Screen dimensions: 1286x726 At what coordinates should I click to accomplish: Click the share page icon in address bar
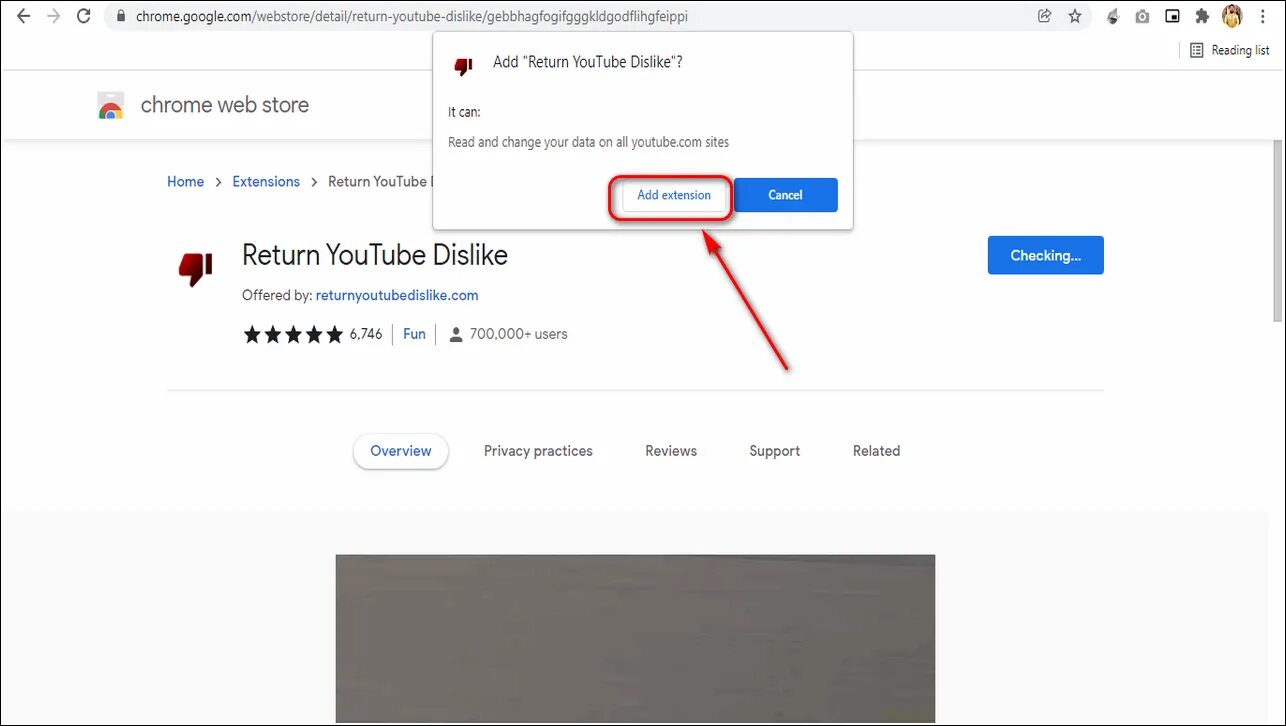click(x=1045, y=16)
